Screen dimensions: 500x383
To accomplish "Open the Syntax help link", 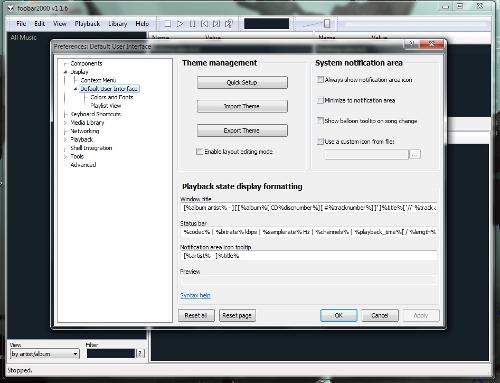I will pos(195,295).
